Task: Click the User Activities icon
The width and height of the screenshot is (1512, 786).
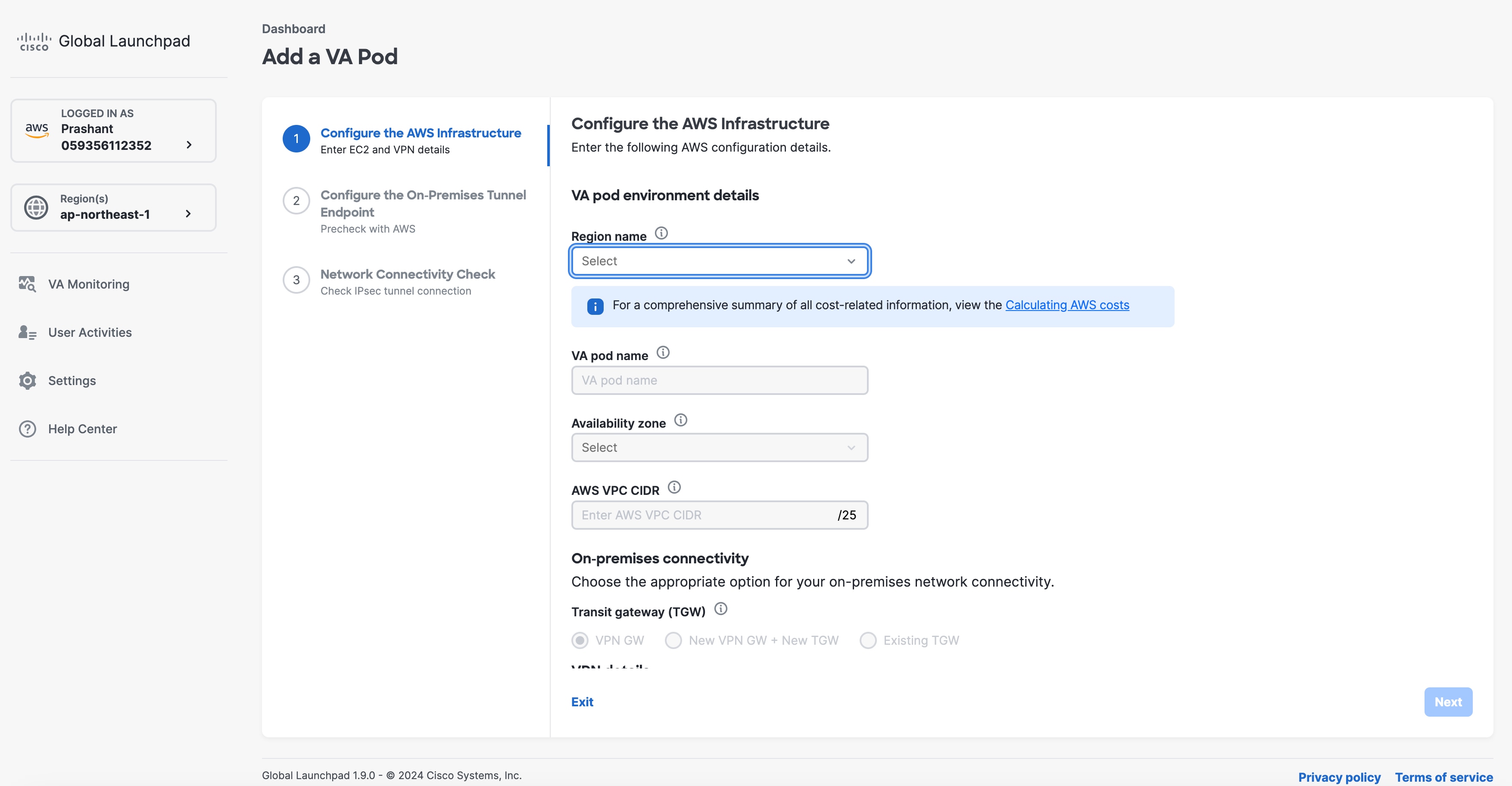Action: click(27, 332)
